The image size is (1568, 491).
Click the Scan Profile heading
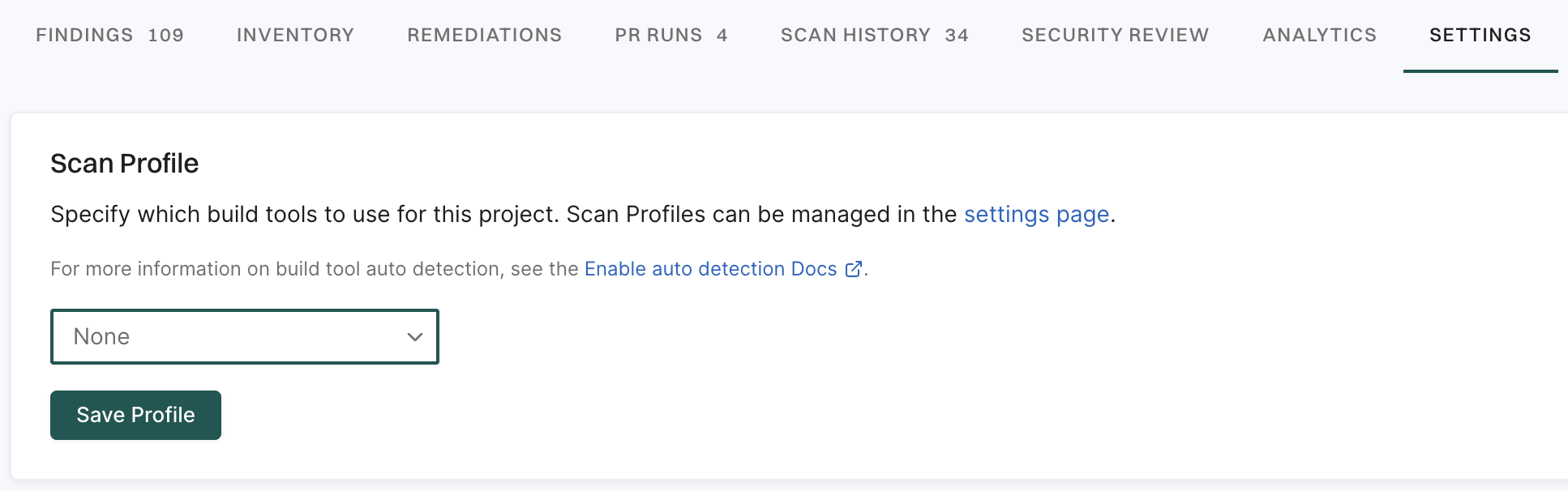[125, 163]
